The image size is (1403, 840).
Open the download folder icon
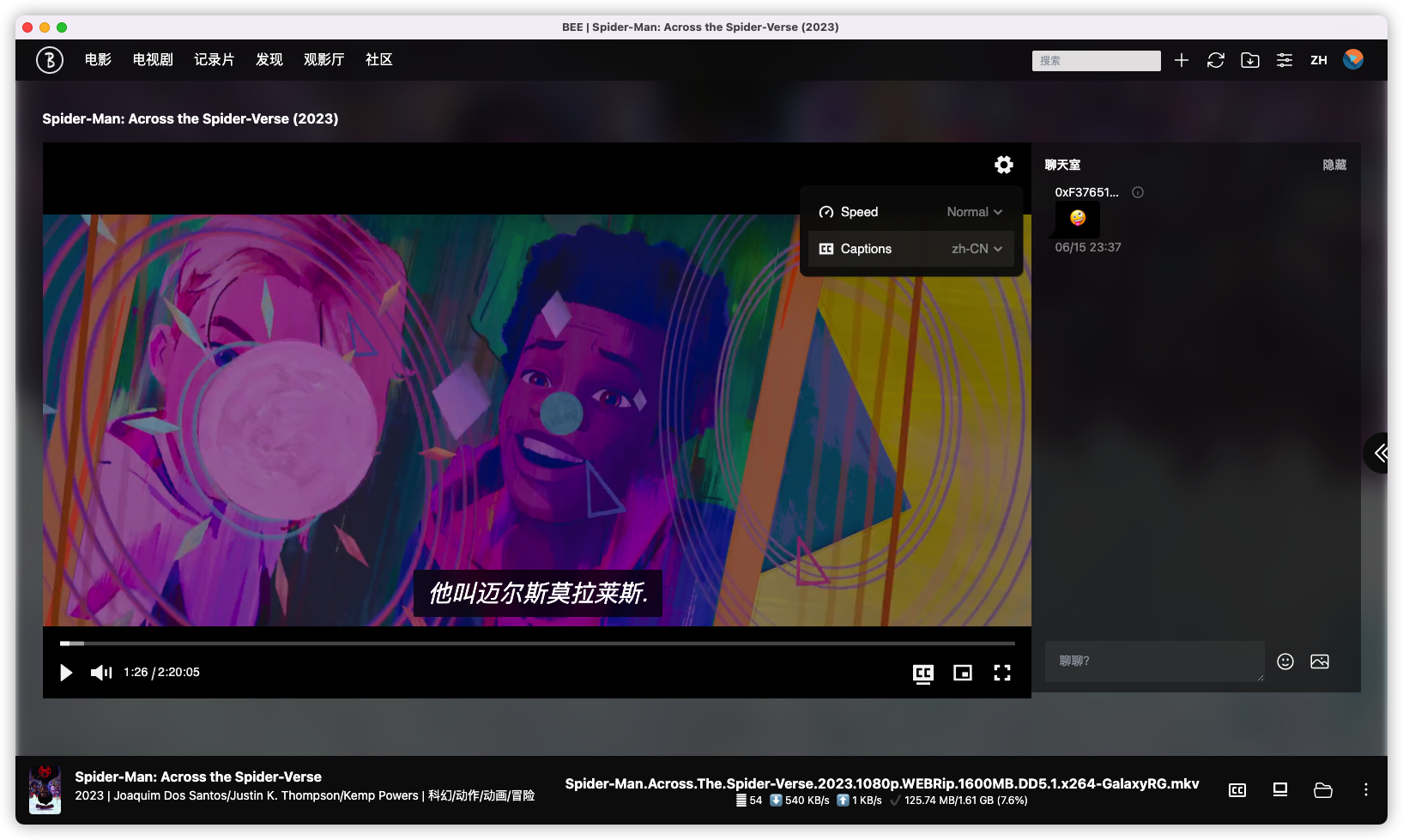click(x=1250, y=60)
